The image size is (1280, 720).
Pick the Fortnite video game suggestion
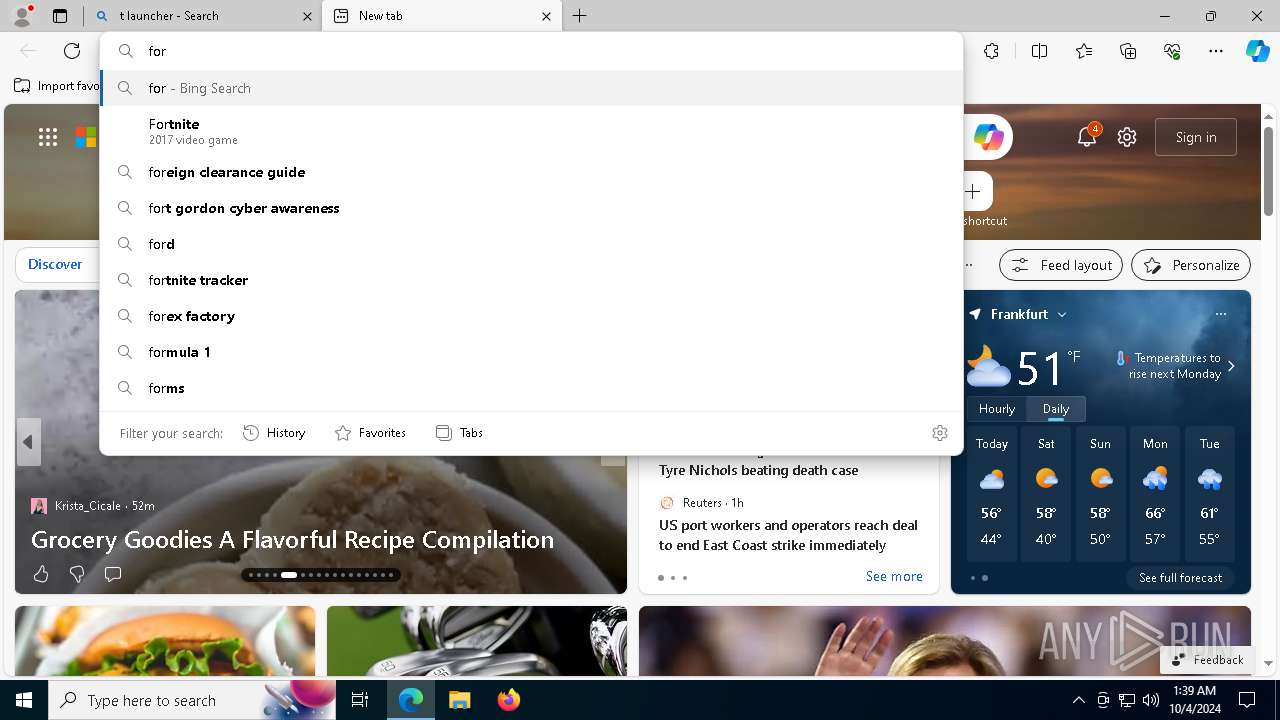click(x=531, y=131)
